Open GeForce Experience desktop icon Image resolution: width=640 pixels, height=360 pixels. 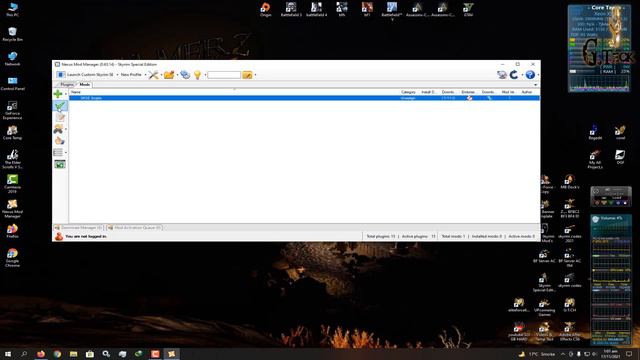[x=12, y=110]
